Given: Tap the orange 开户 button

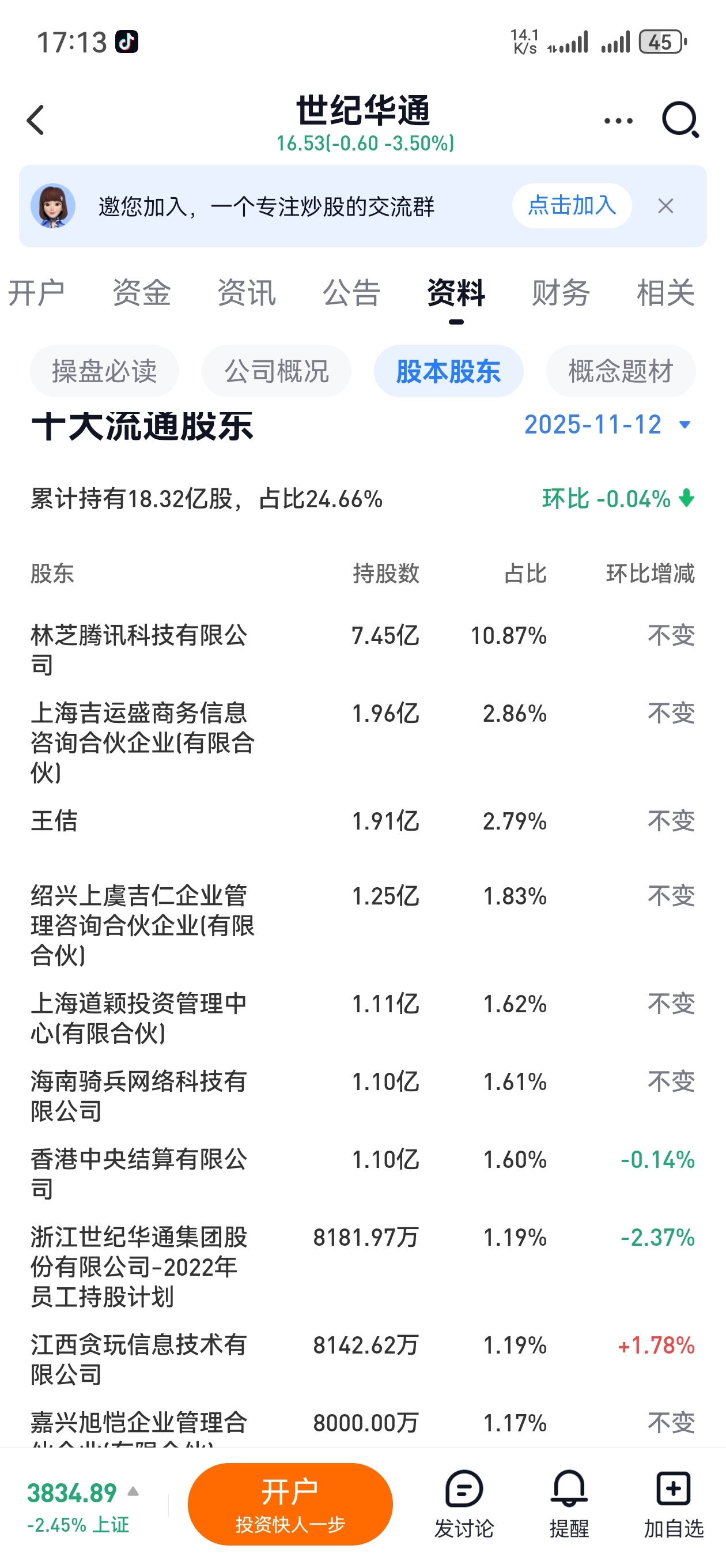Looking at the screenshot, I should [x=290, y=1504].
